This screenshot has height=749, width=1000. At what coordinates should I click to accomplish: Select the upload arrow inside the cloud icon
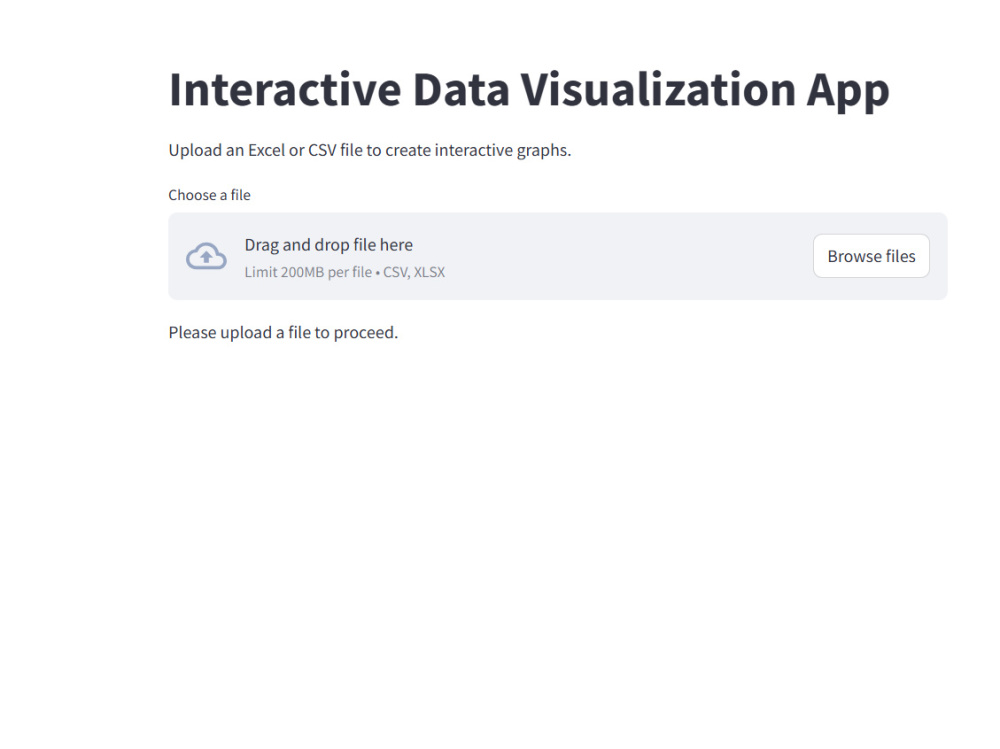[206, 255]
